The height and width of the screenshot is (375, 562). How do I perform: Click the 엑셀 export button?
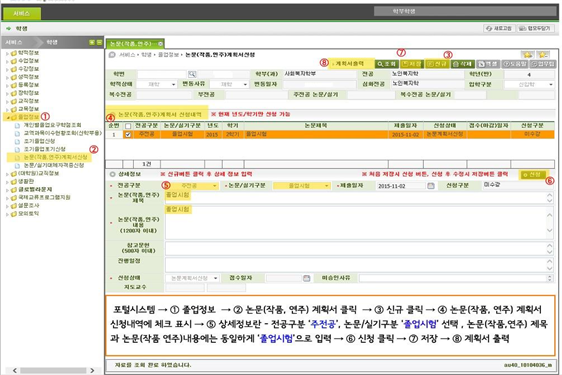point(488,64)
